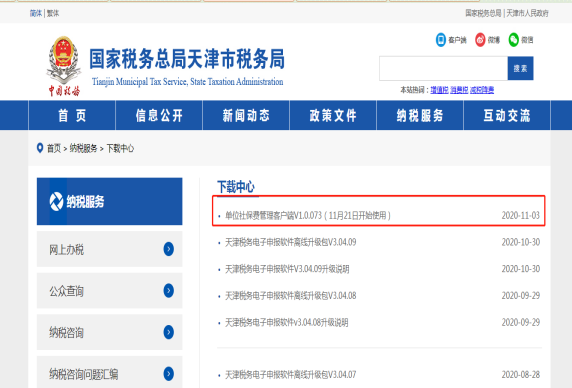Open 单位社保费管理客户端V1.0.073 download

click(x=308, y=216)
